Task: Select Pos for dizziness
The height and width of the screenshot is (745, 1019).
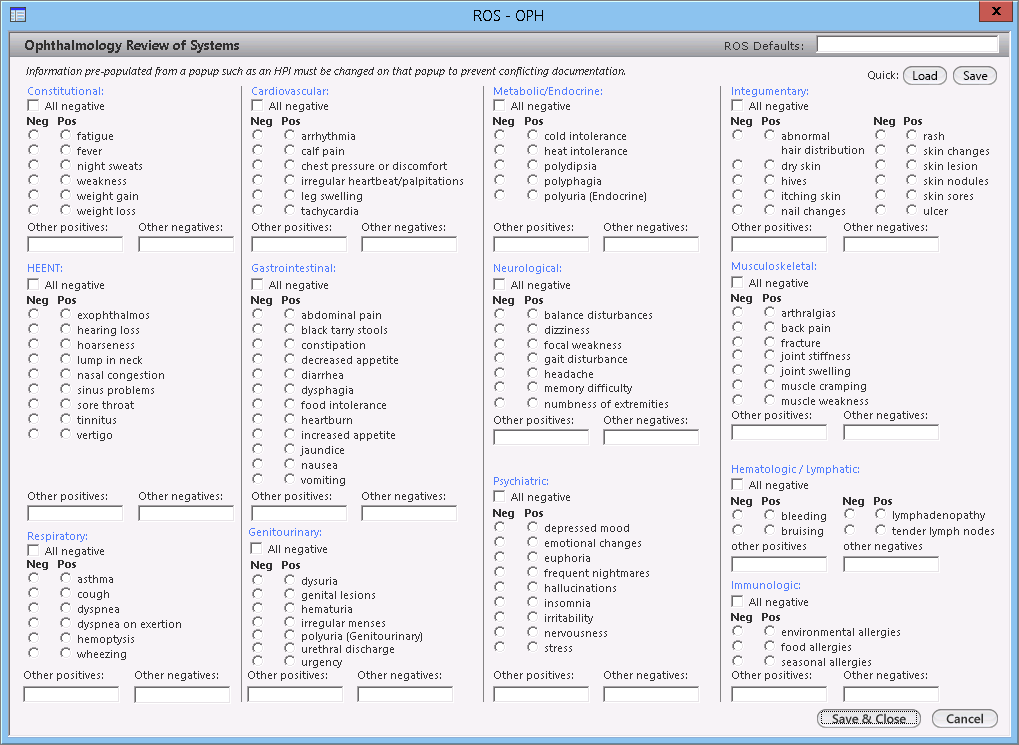Action: [532, 329]
